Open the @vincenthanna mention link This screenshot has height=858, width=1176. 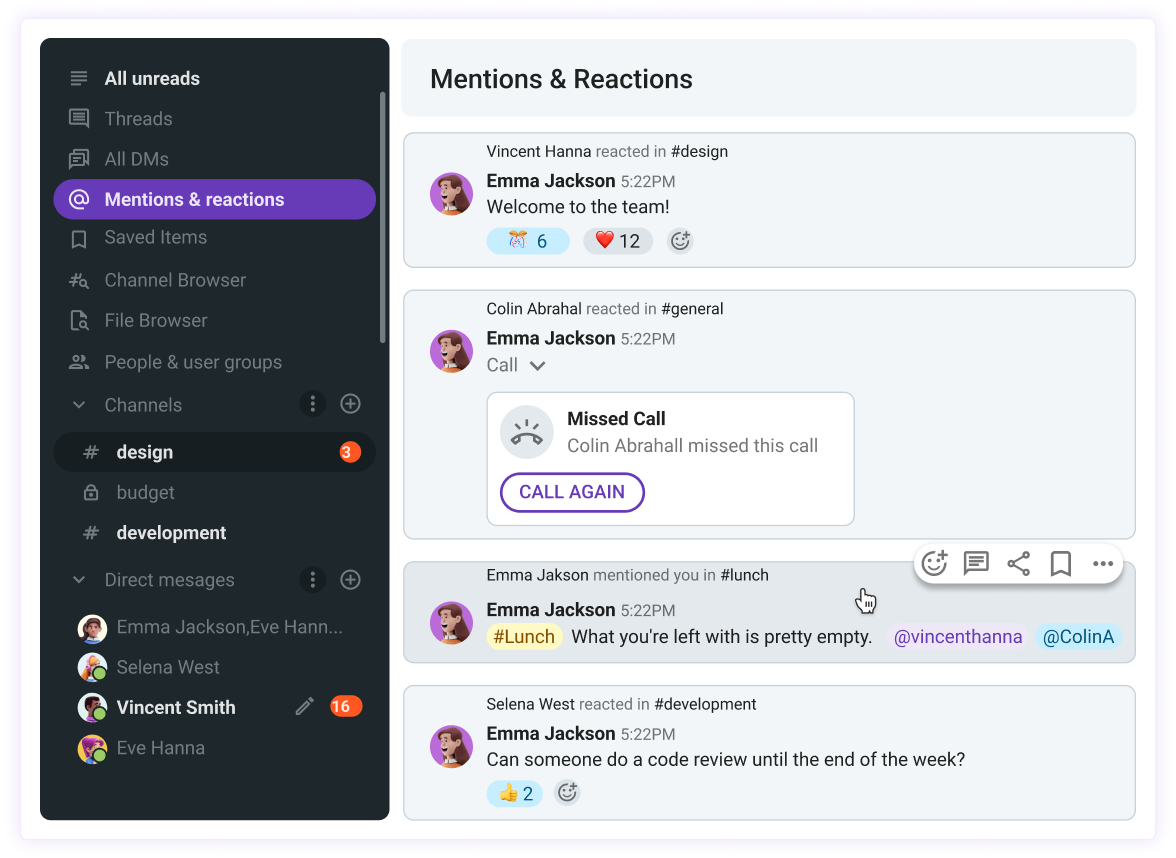click(x=957, y=637)
